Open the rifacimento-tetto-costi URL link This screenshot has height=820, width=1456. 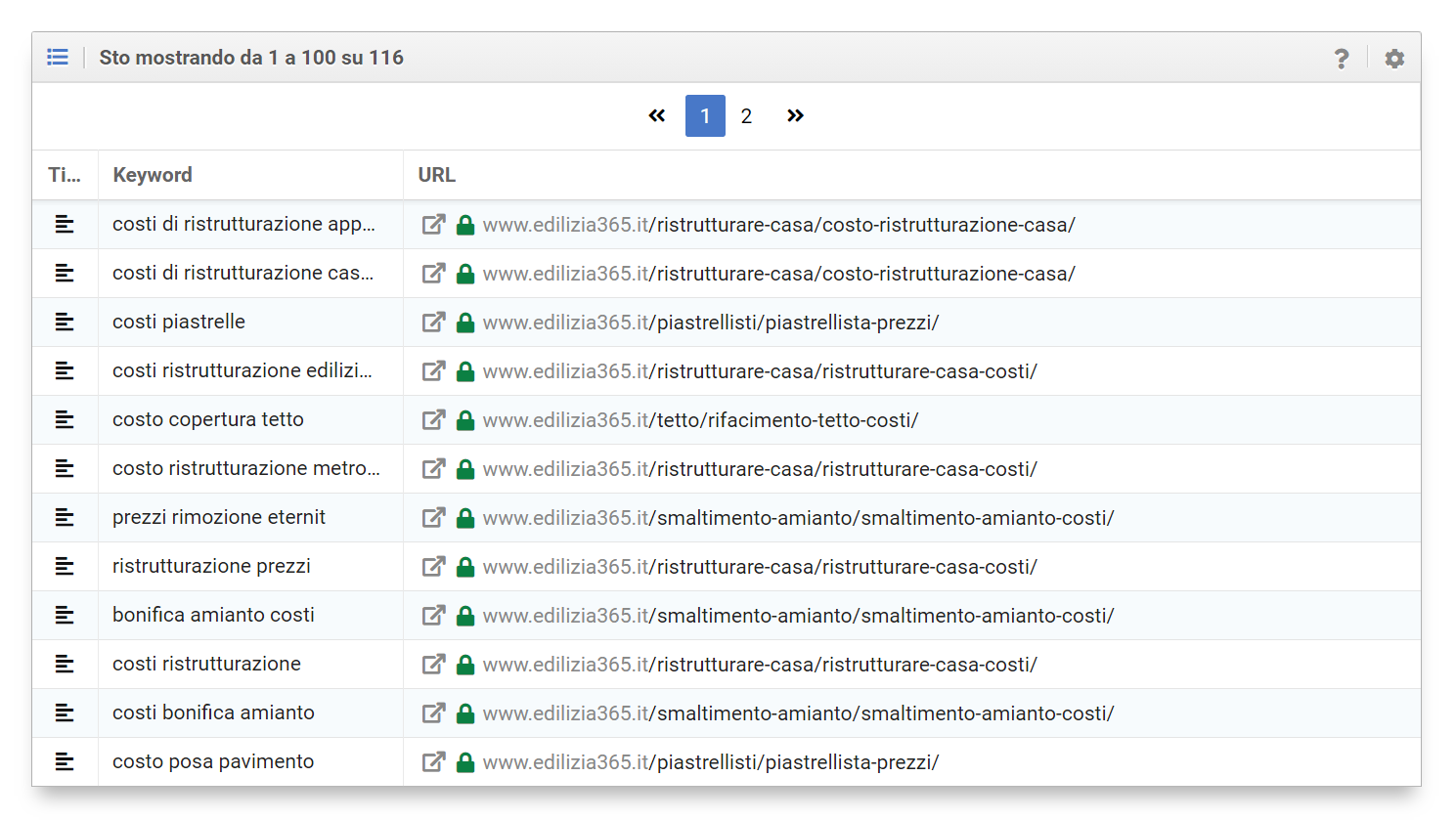700,420
